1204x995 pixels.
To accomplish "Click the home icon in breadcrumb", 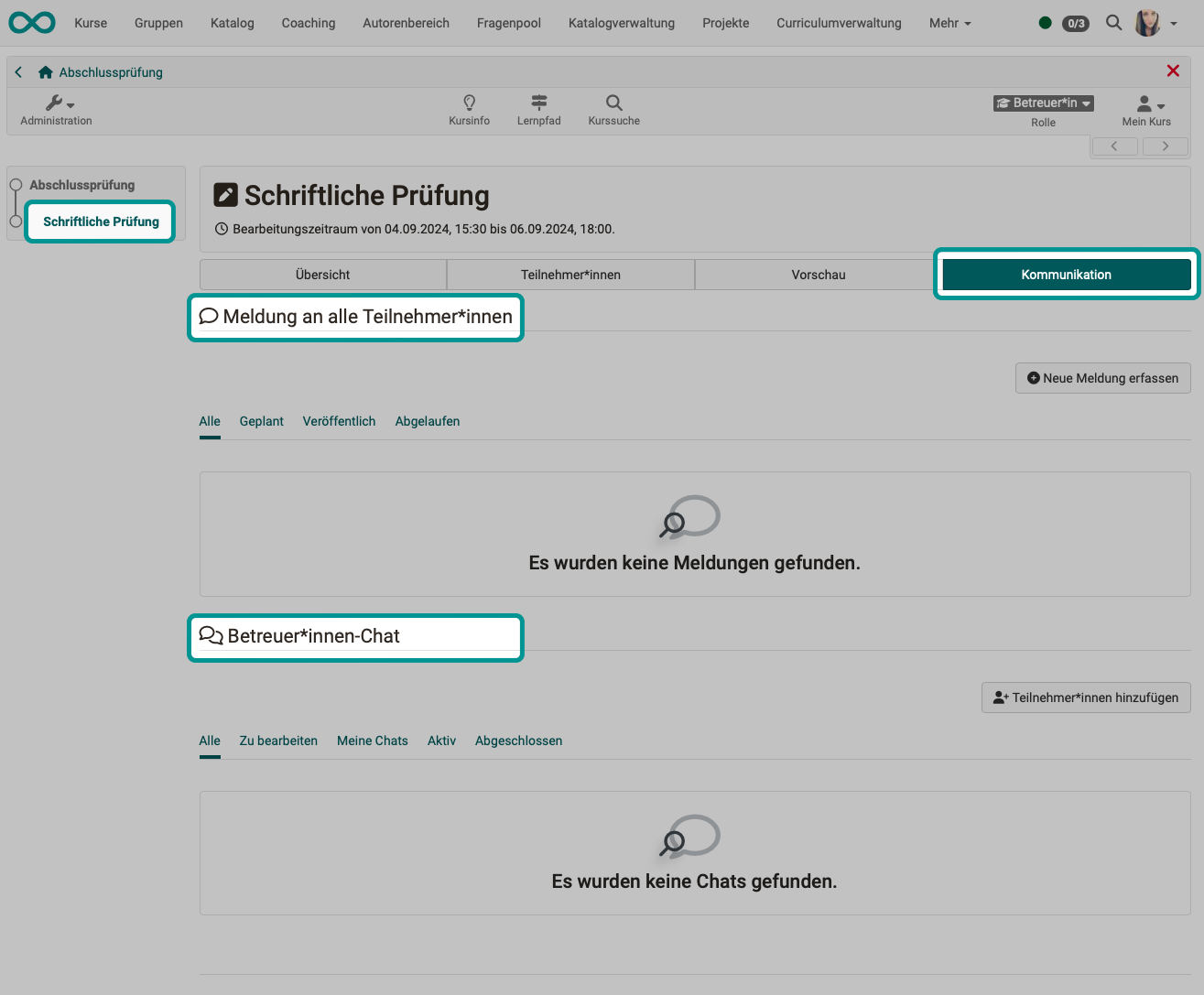I will click(46, 72).
